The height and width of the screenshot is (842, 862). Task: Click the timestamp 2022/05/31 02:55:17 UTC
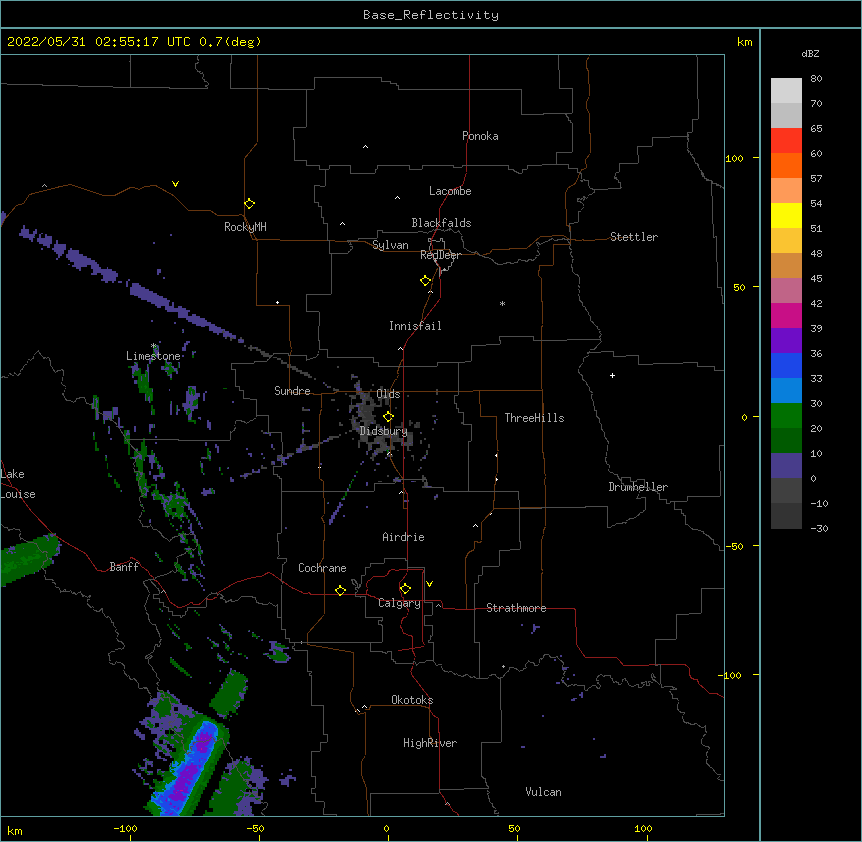[99, 42]
